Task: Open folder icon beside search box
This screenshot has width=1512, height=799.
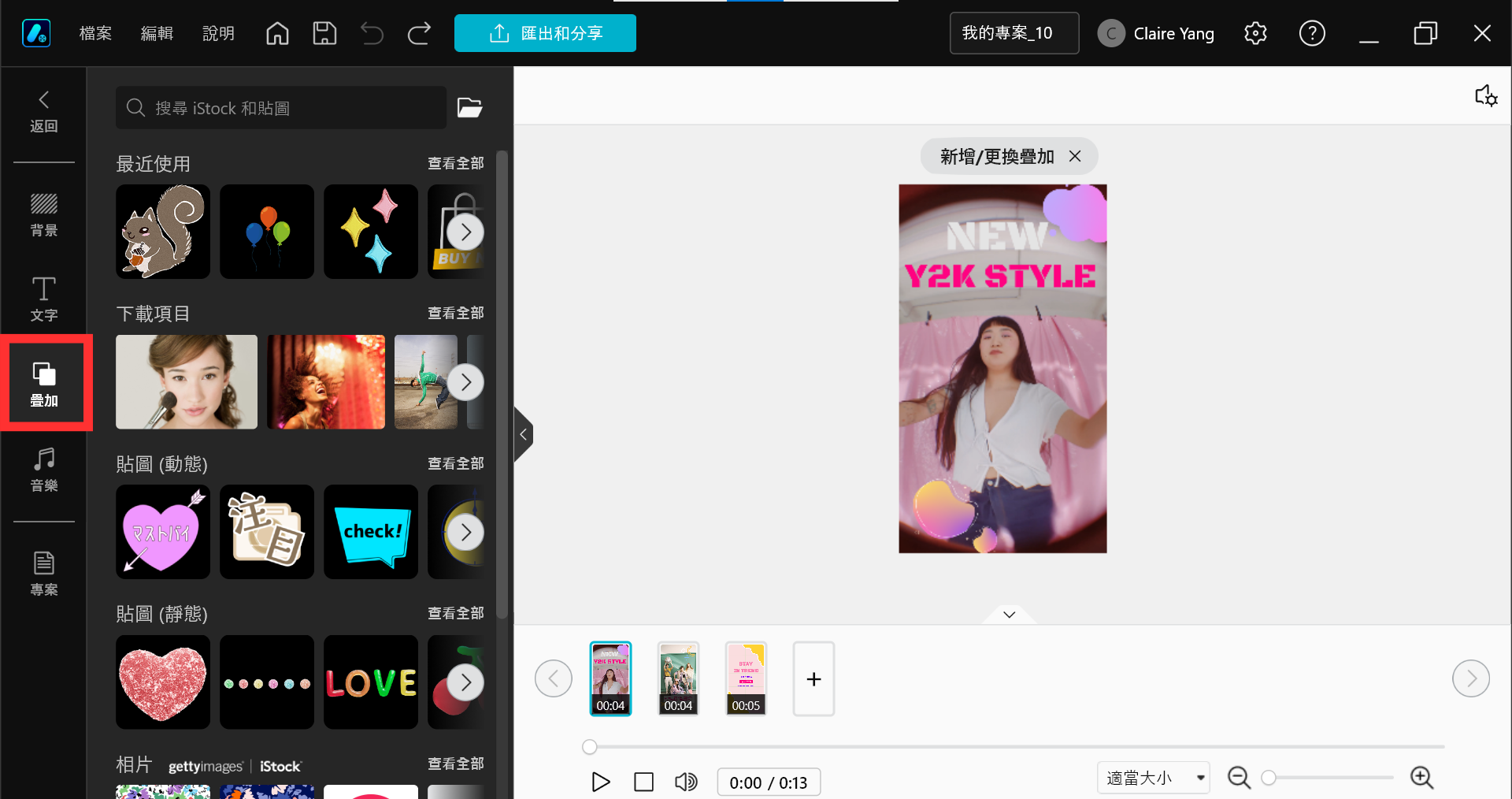Action: tap(470, 107)
